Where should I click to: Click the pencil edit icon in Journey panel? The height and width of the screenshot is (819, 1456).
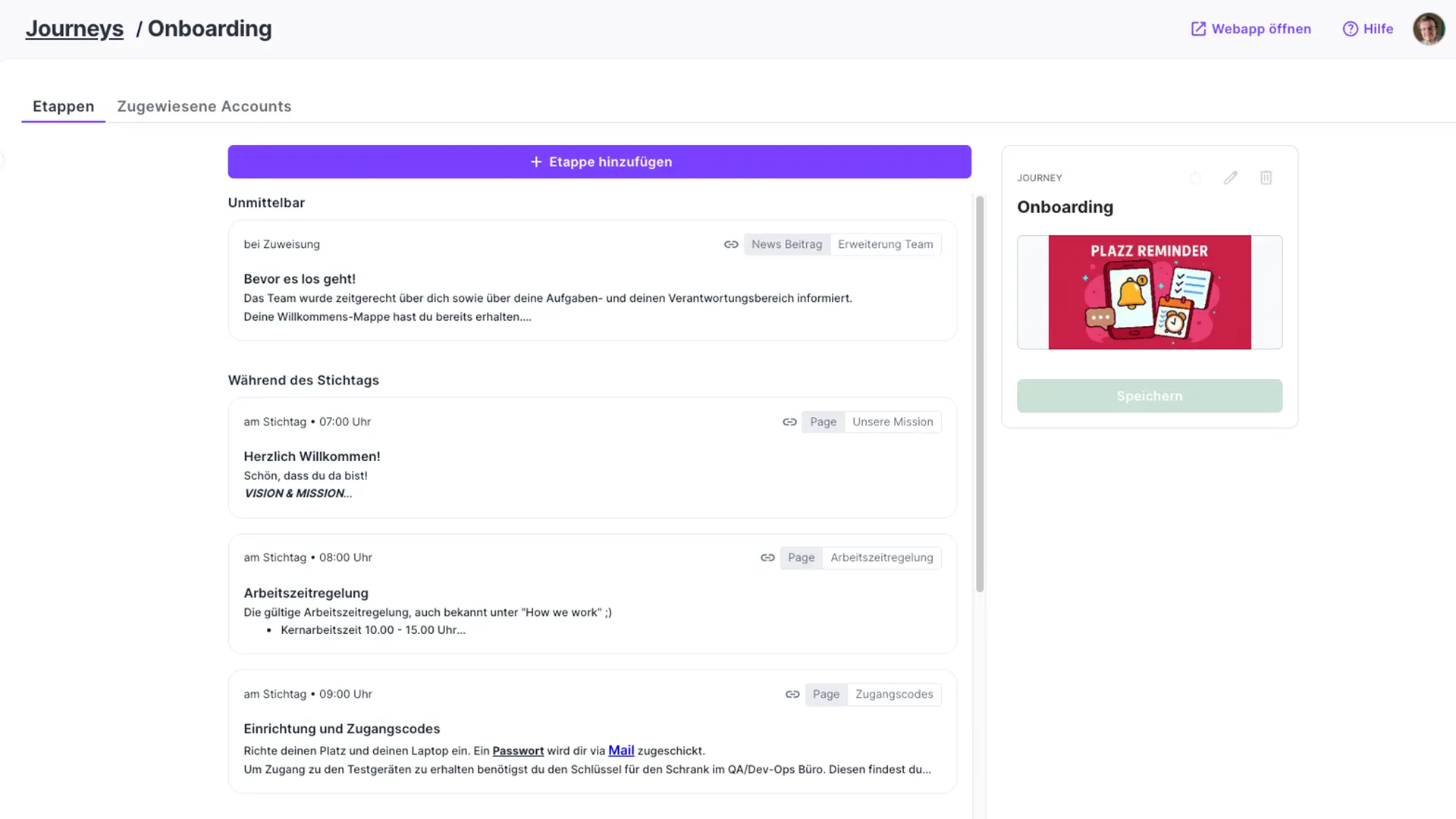(1230, 177)
